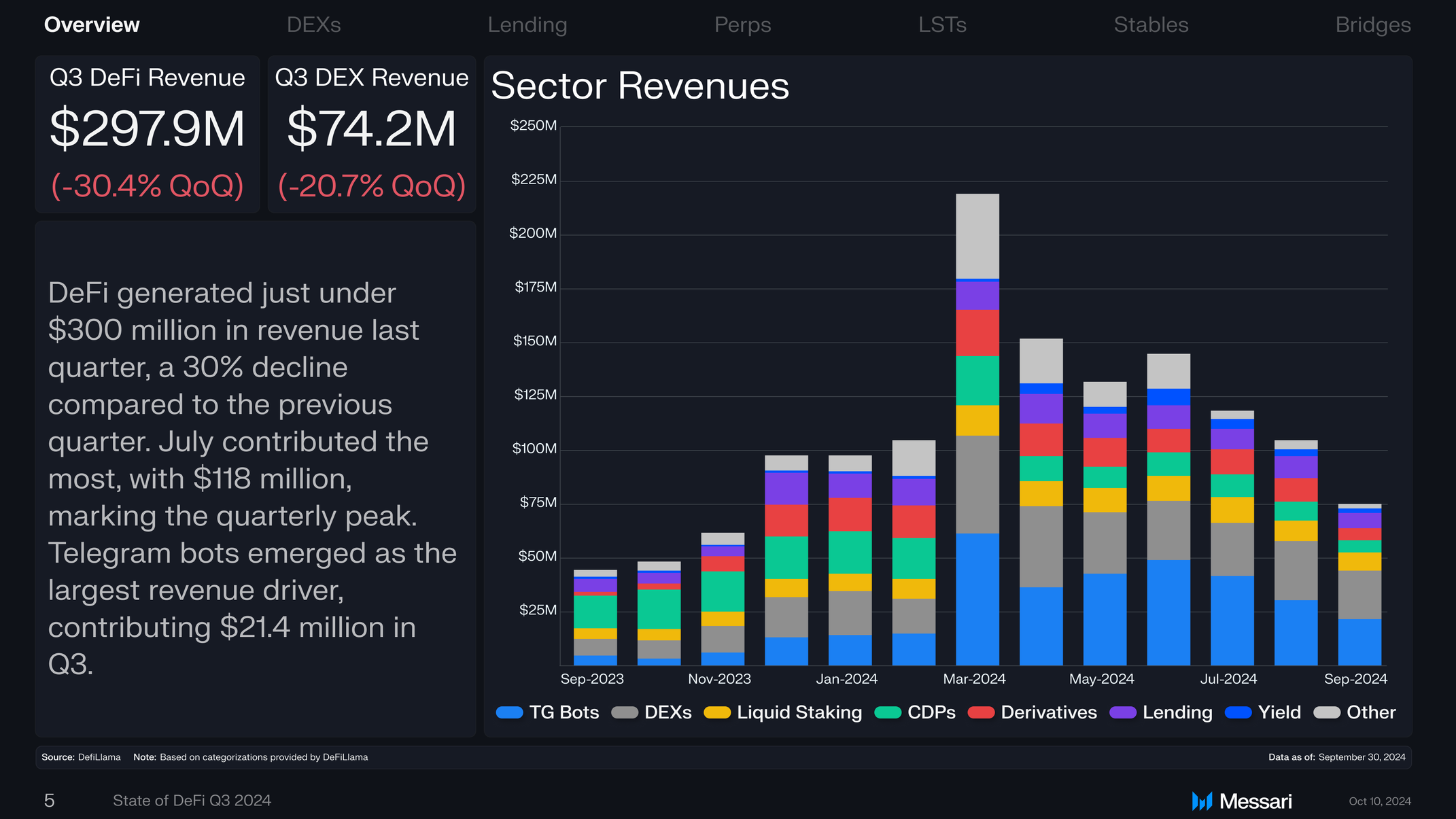The width and height of the screenshot is (1456, 819).
Task: Switch to the DEXs tab
Action: tap(313, 25)
